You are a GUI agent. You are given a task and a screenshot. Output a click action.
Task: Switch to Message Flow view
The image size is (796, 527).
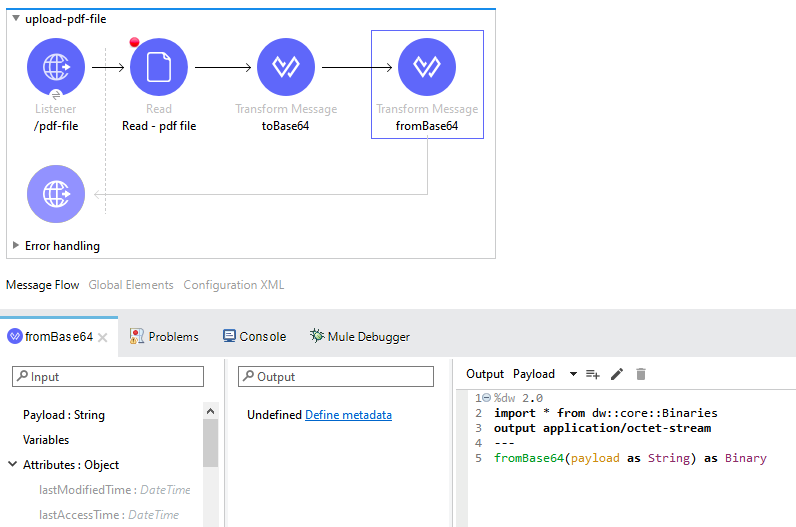(x=43, y=285)
